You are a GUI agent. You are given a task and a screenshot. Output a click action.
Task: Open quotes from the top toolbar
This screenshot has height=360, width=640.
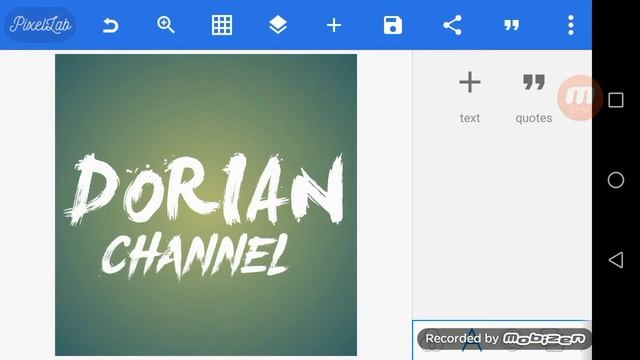[x=511, y=26]
